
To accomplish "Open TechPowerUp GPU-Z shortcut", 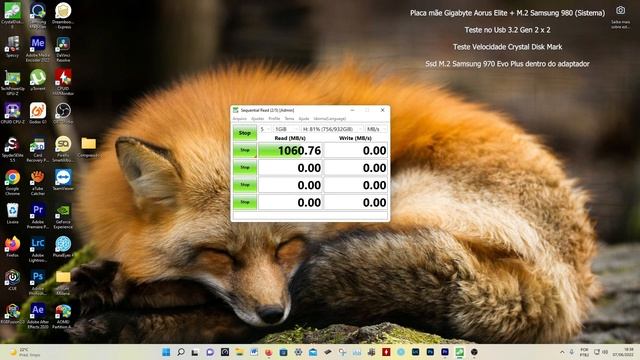I will point(13,82).
